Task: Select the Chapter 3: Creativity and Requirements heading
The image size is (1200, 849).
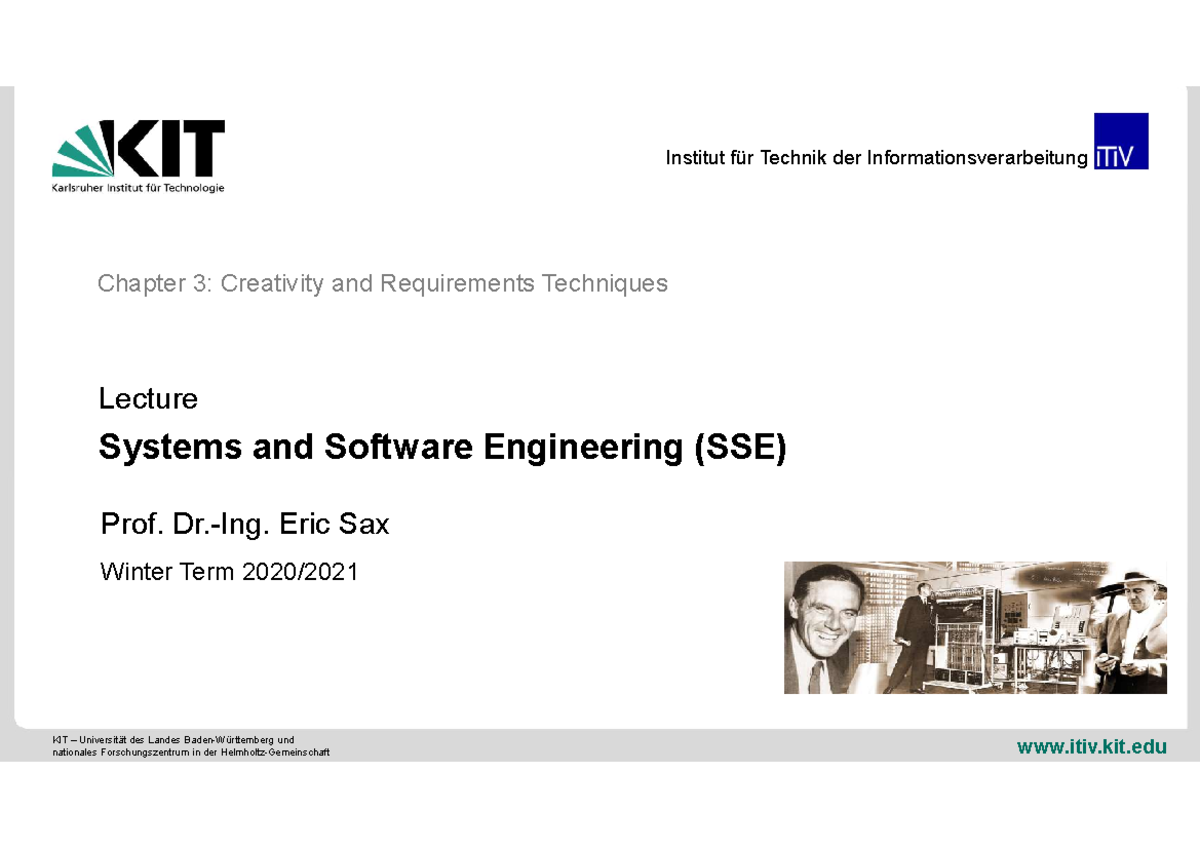Action: 382,283
